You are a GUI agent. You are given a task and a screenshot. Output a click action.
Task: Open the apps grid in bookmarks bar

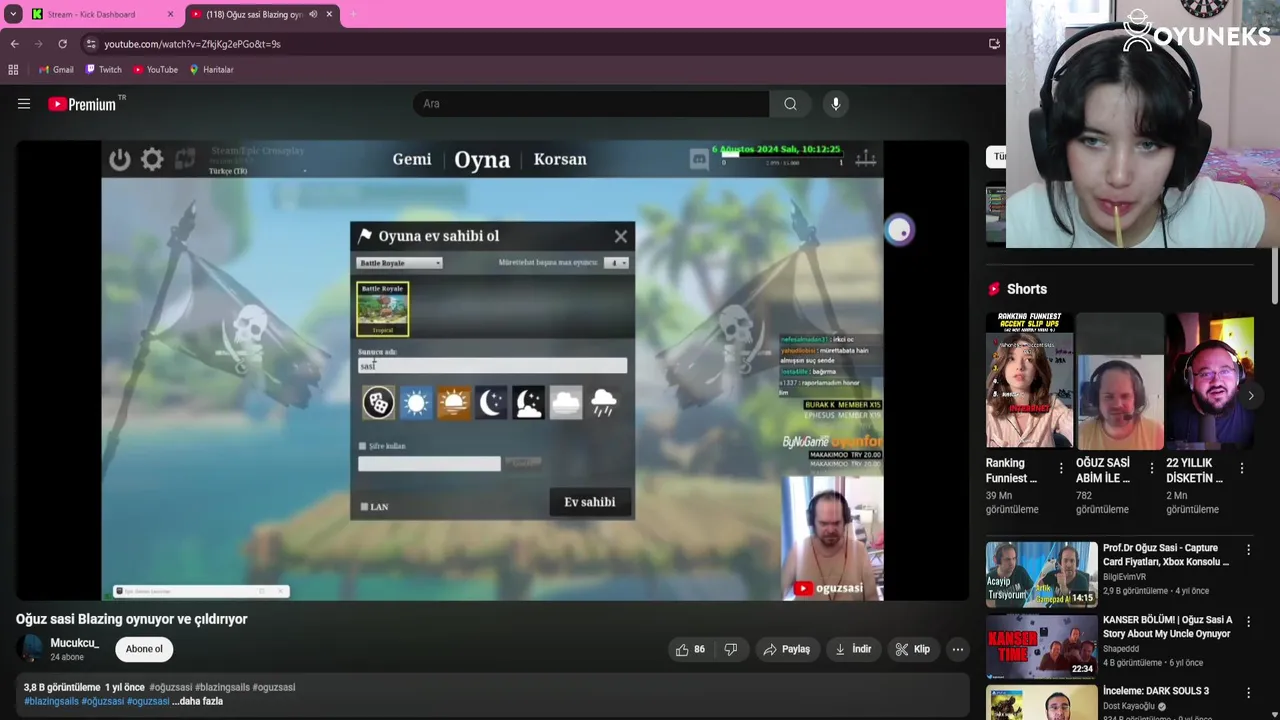point(13,70)
